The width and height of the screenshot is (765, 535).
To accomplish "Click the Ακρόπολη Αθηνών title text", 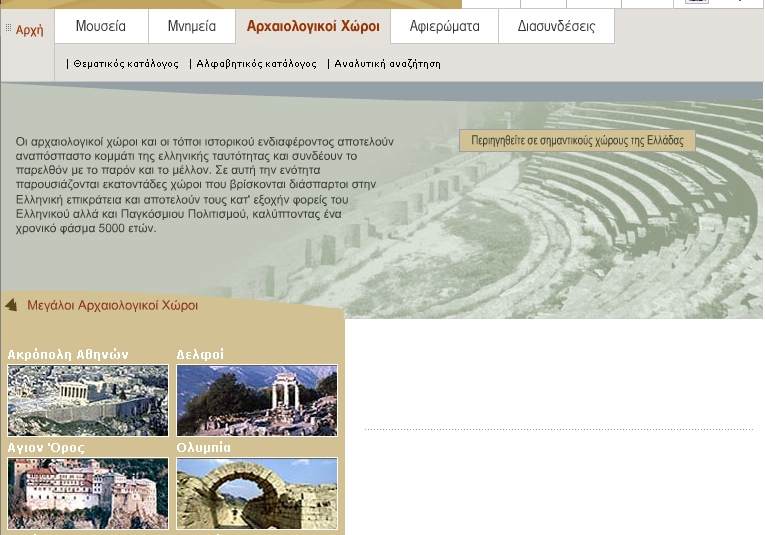I will click(68, 354).
